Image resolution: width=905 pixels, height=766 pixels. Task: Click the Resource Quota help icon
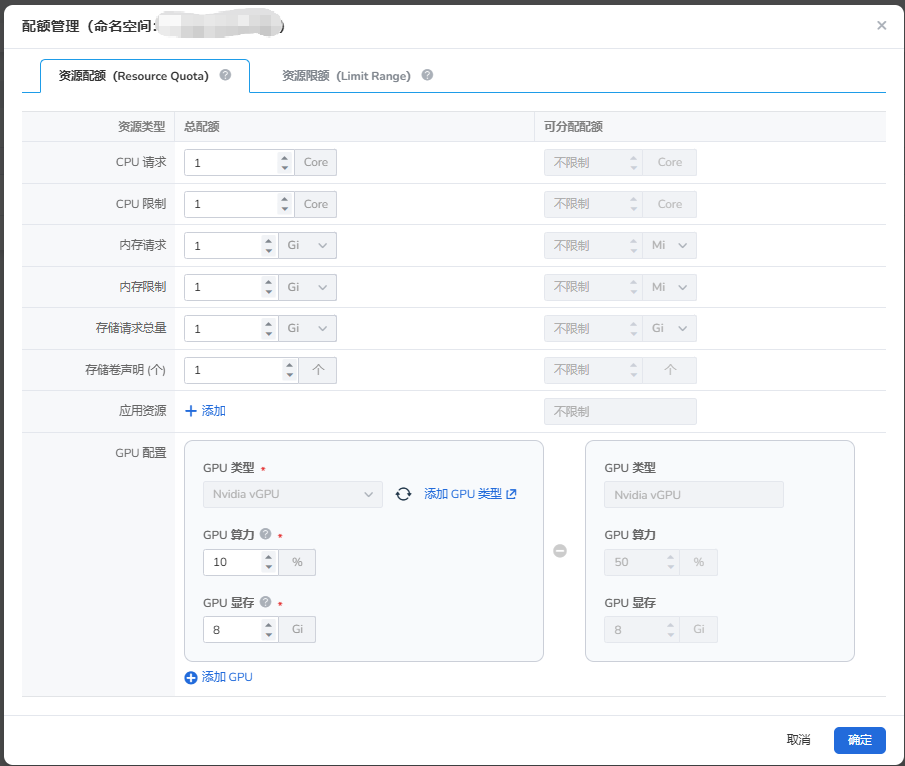226,75
